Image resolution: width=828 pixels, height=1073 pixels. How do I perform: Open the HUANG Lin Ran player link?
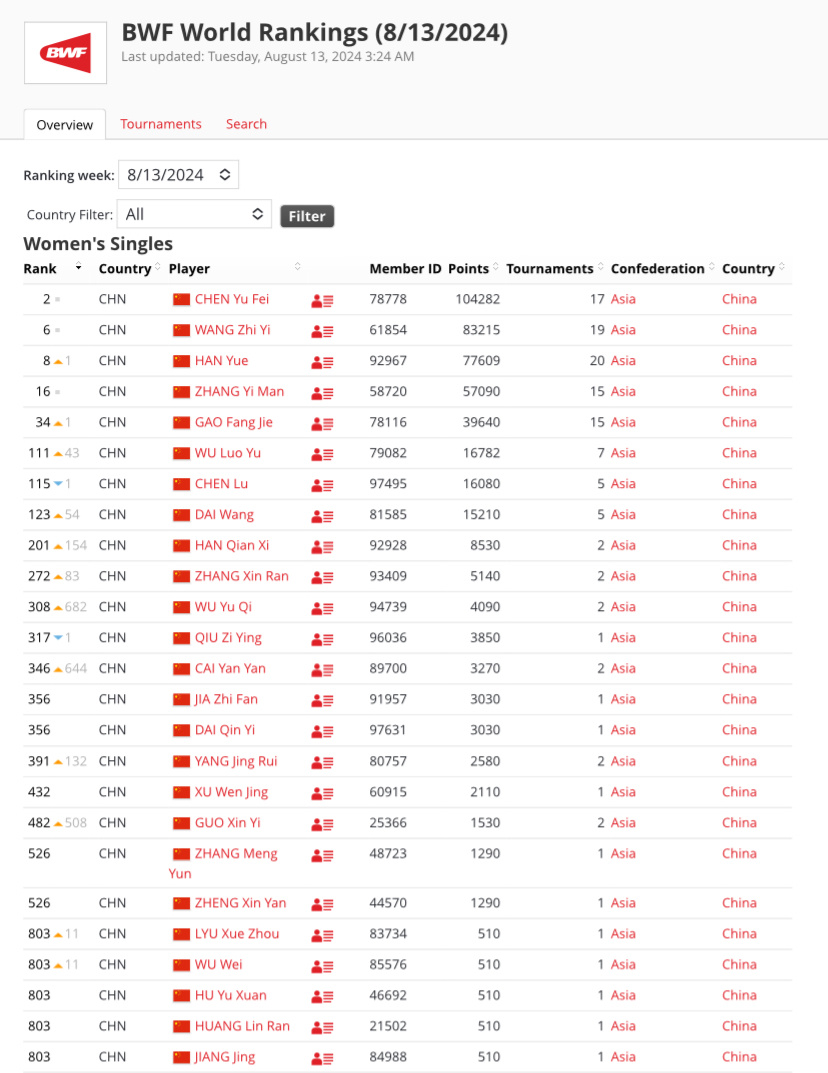pyautogui.click(x=242, y=1026)
